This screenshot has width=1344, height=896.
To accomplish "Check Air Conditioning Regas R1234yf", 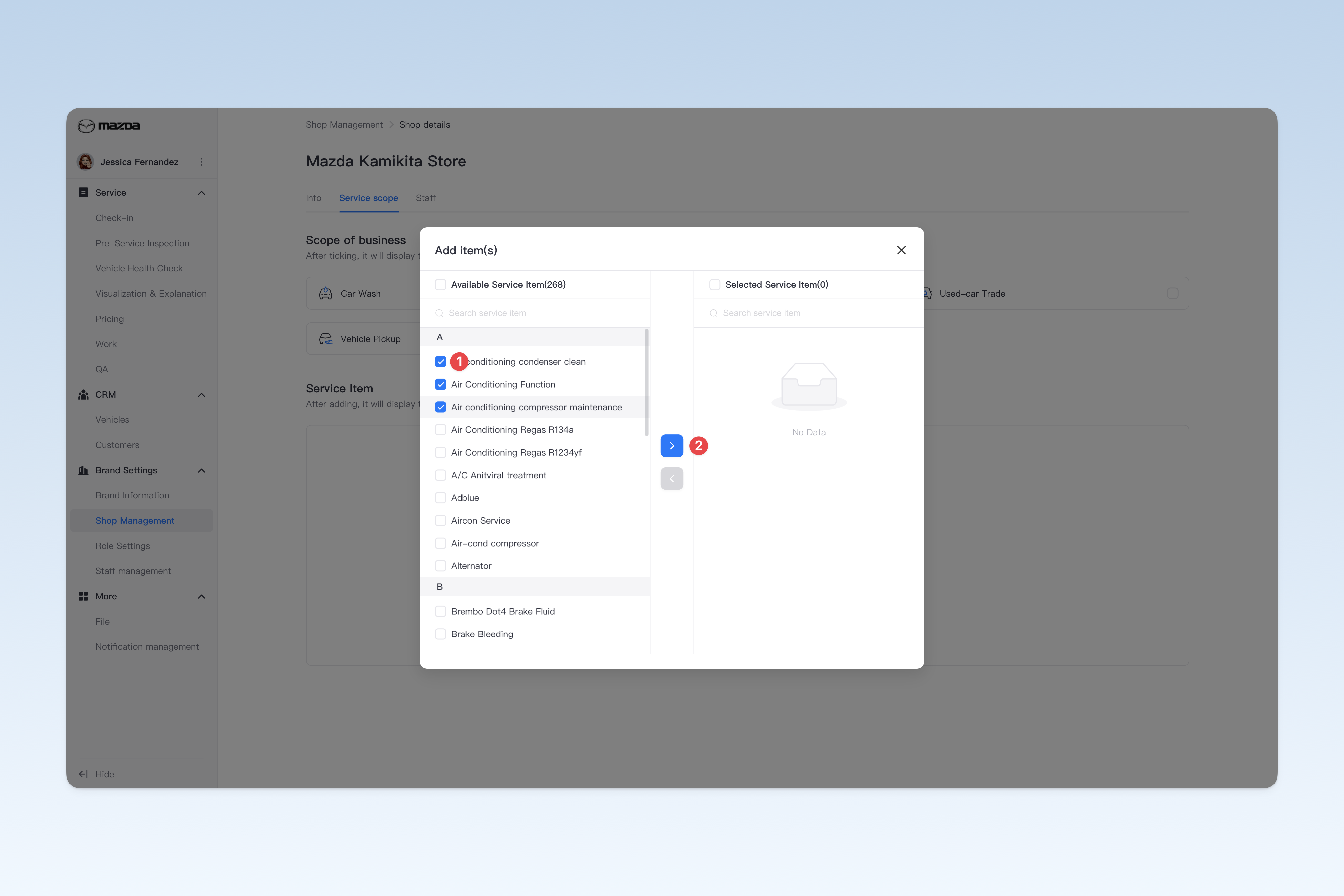I will [x=440, y=453].
